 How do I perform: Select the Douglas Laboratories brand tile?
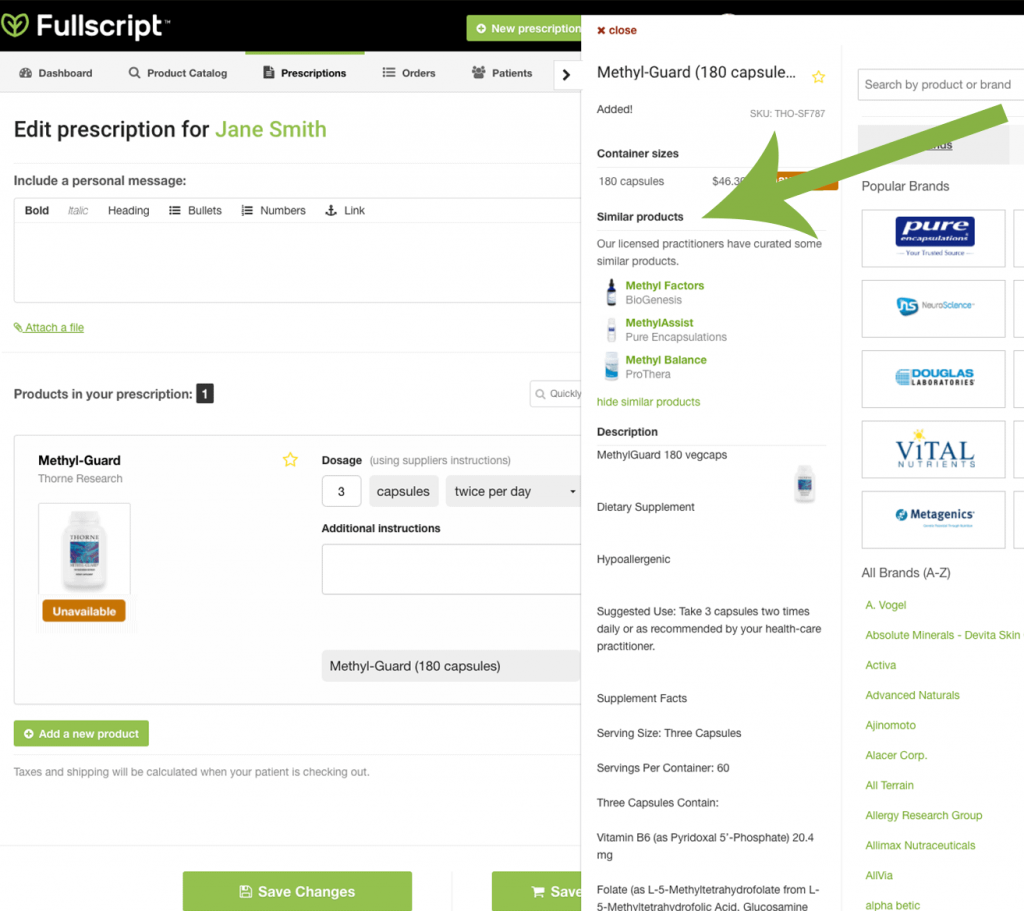click(933, 379)
